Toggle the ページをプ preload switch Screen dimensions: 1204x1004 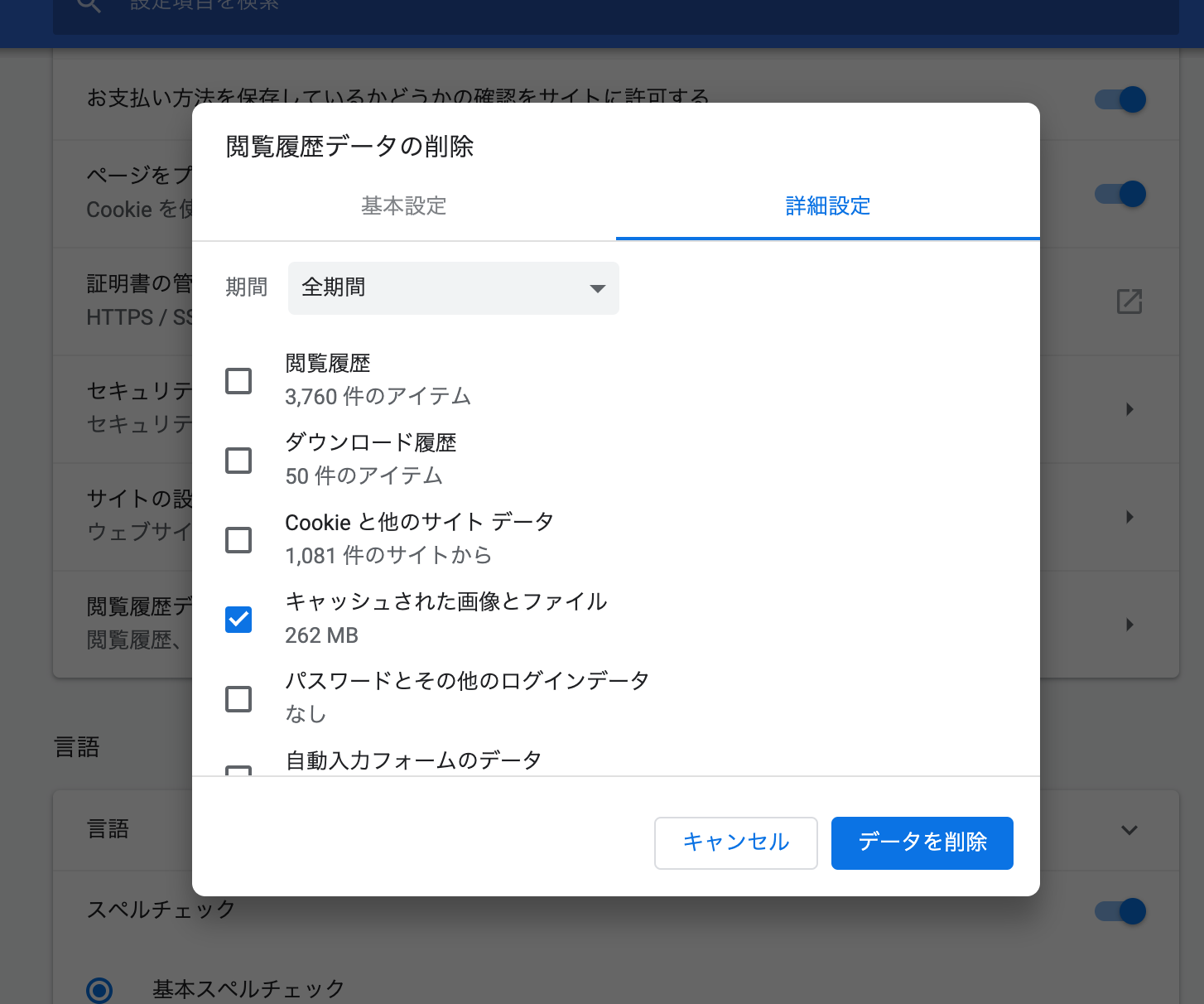(1120, 194)
